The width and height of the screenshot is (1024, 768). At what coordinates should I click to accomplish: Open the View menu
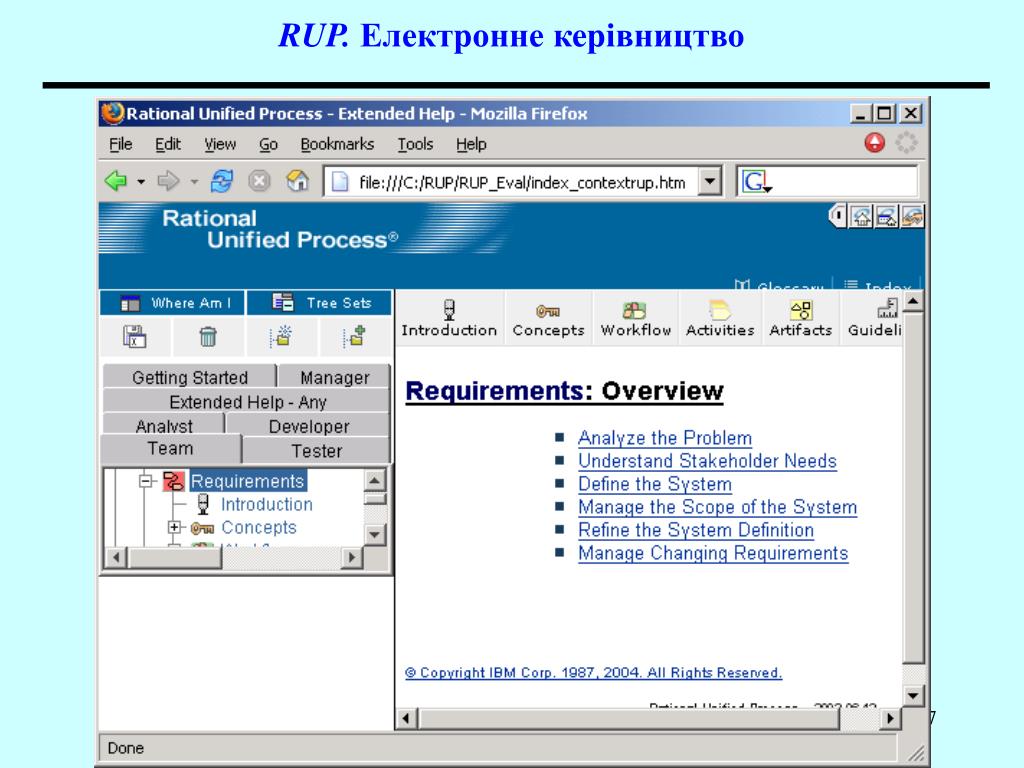pyautogui.click(x=219, y=144)
